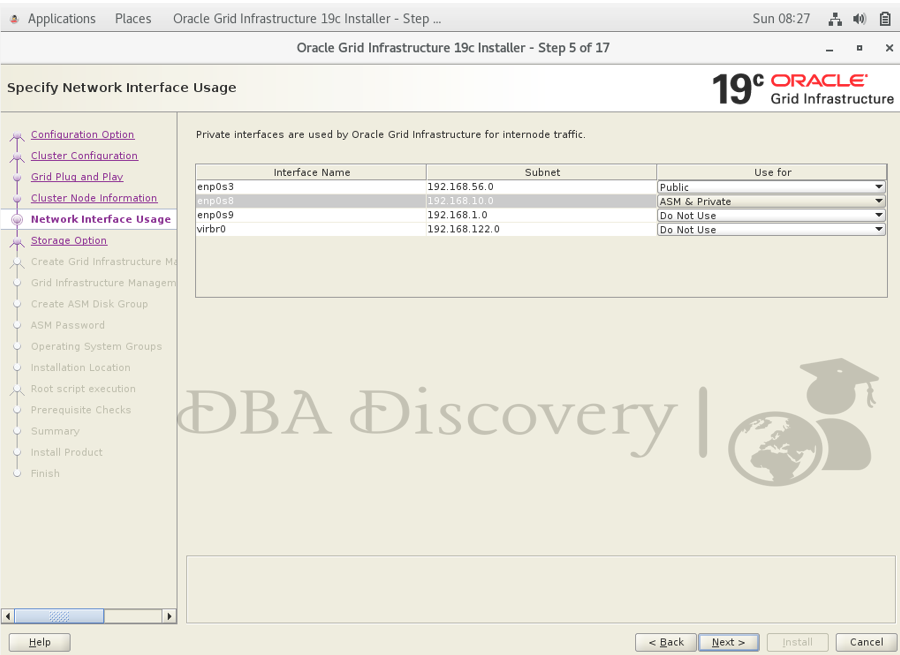This screenshot has height=655, width=900.
Task: Click the Cancel button
Action: pos(866,642)
